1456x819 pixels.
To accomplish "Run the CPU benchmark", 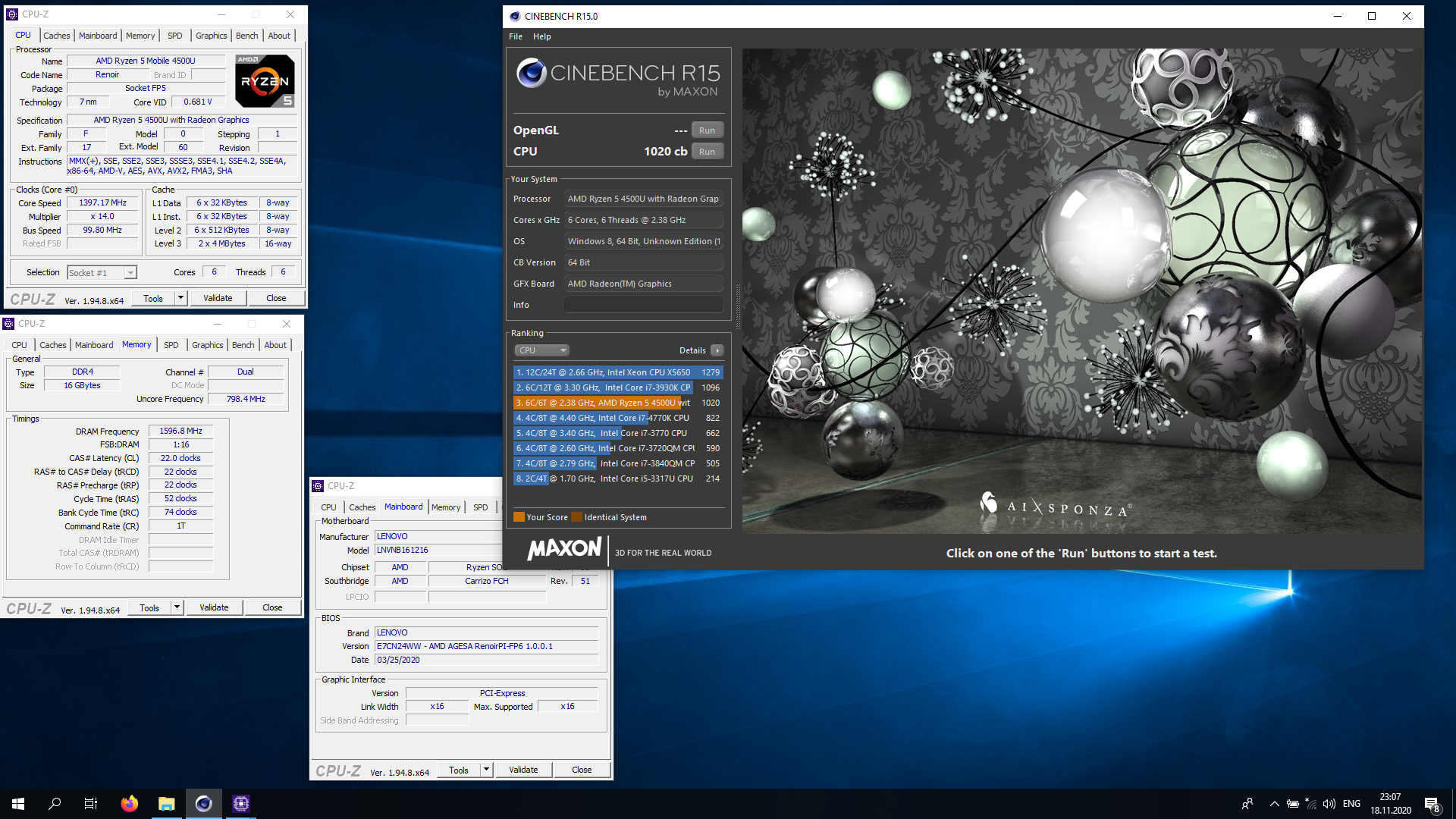I will [x=707, y=152].
